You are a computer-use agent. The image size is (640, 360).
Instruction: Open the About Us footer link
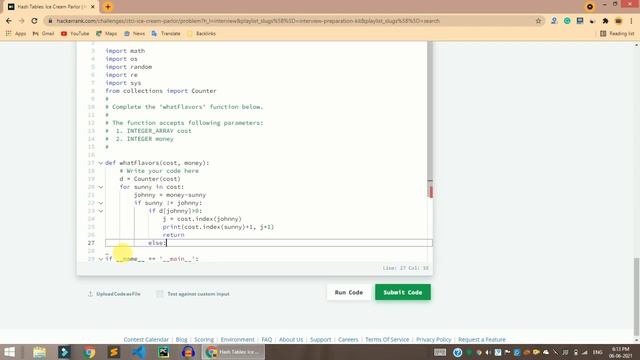click(x=291, y=340)
